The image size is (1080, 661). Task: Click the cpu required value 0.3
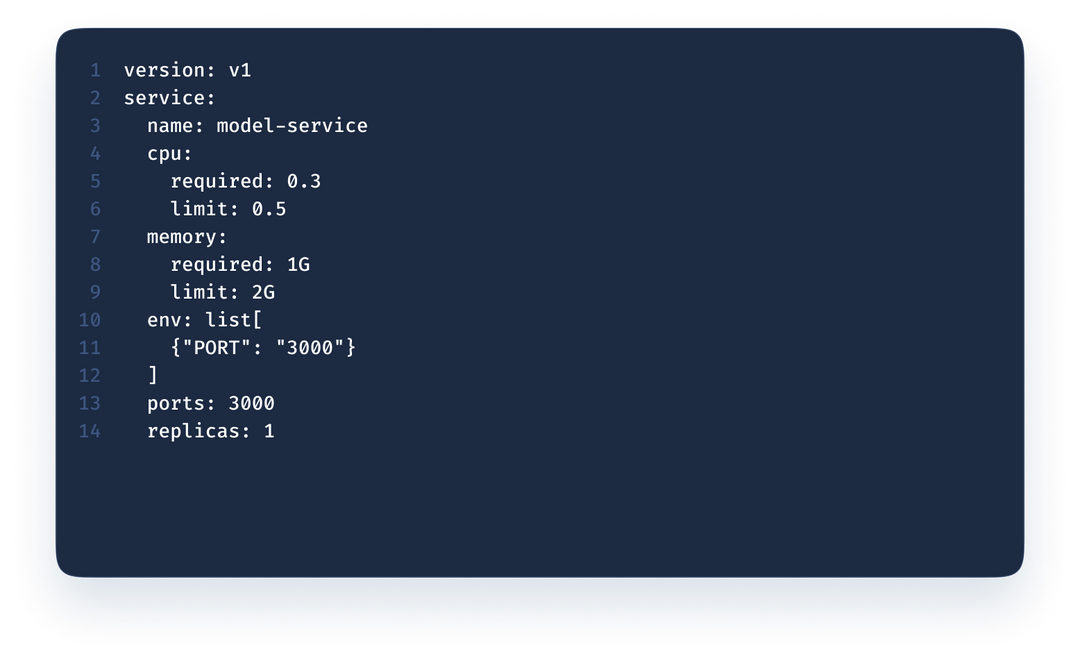point(304,182)
